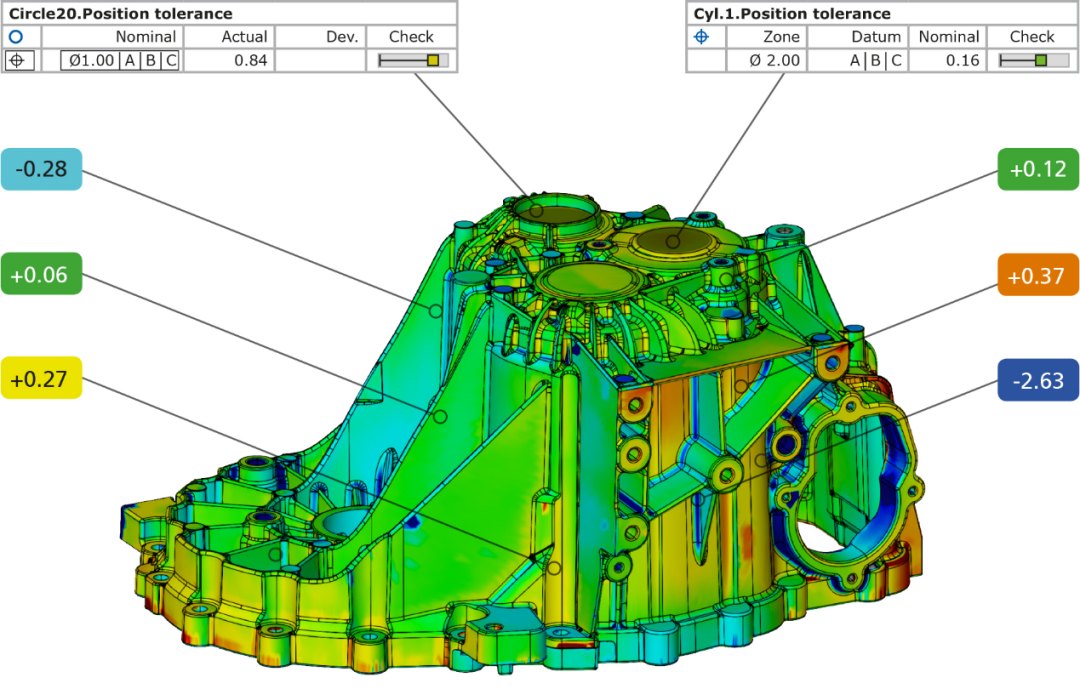Click the blue position icon in Cyl.1 table

(701, 37)
